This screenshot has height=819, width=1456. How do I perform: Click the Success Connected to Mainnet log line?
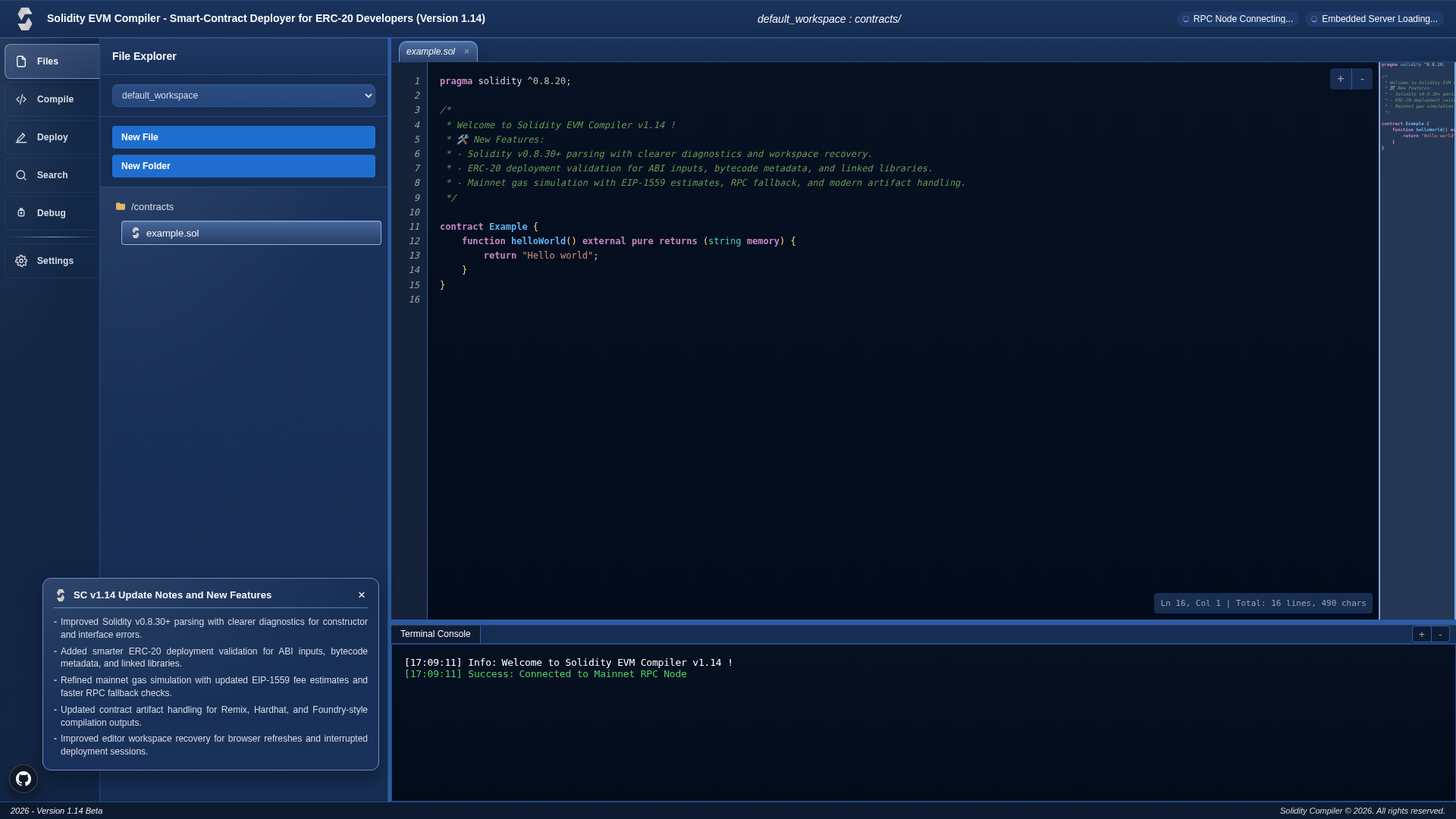click(x=545, y=674)
